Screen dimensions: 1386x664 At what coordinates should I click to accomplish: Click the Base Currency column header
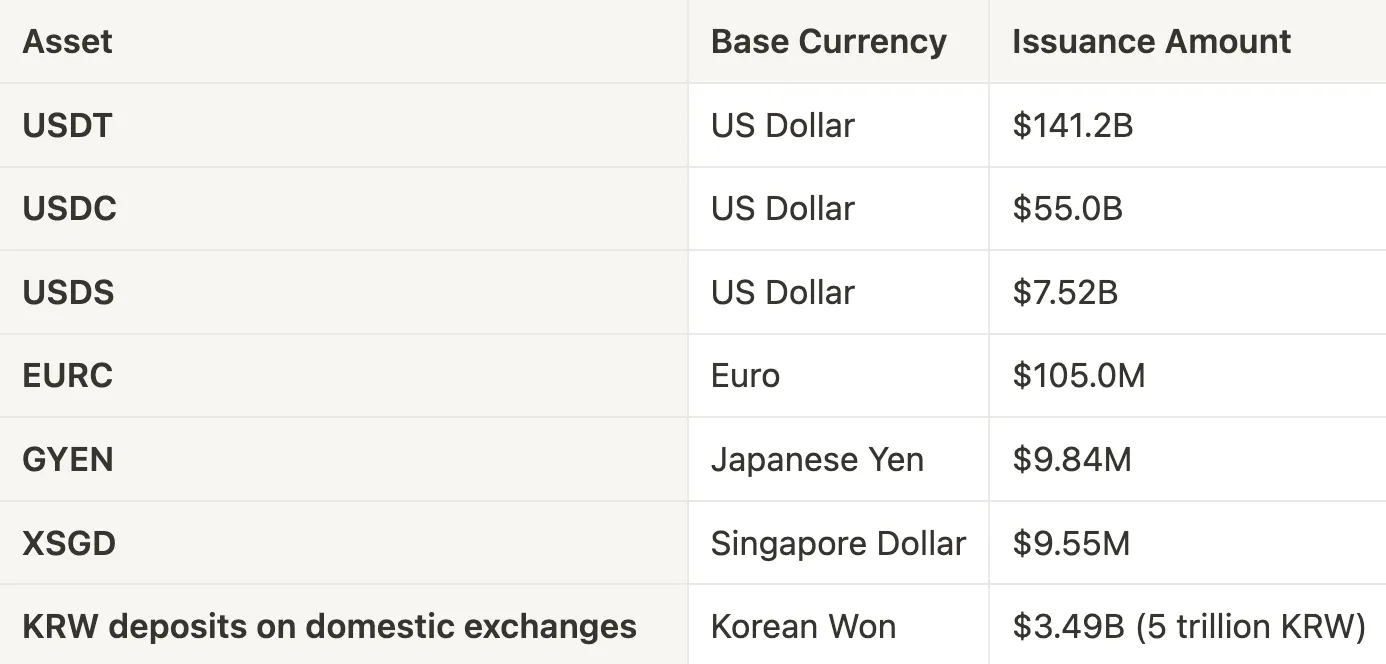[x=838, y=41]
